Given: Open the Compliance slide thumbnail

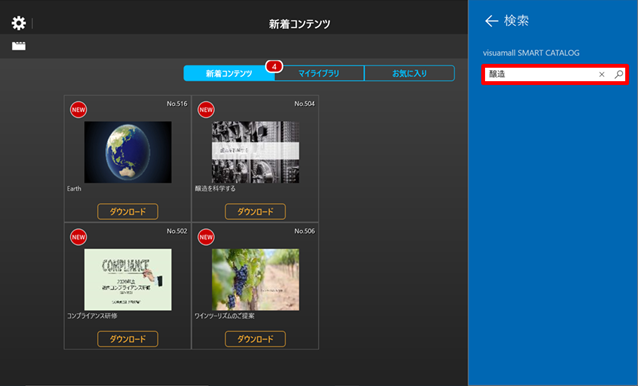Looking at the screenshot, I should tap(128, 280).
